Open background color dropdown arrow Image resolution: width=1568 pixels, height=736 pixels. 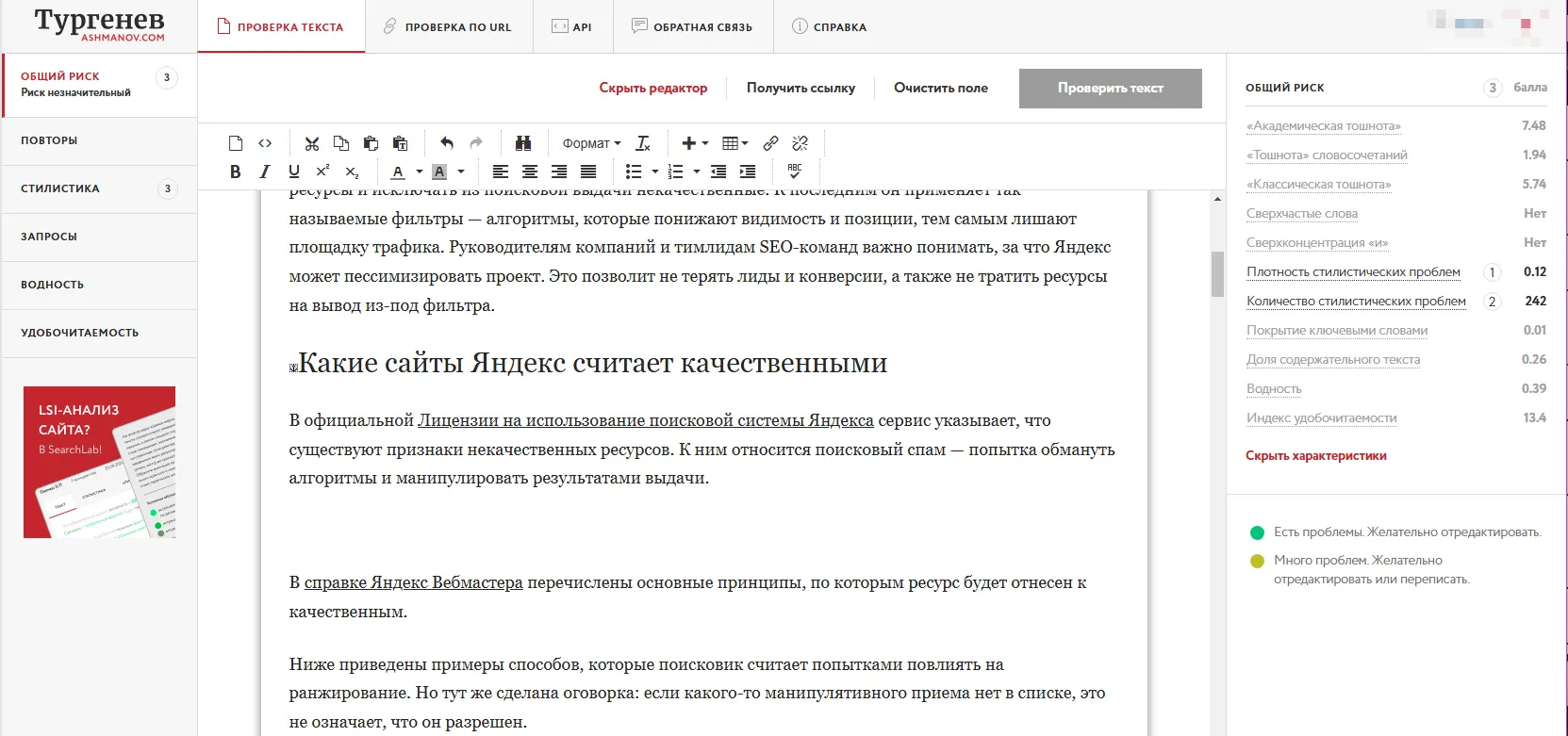coord(461,172)
